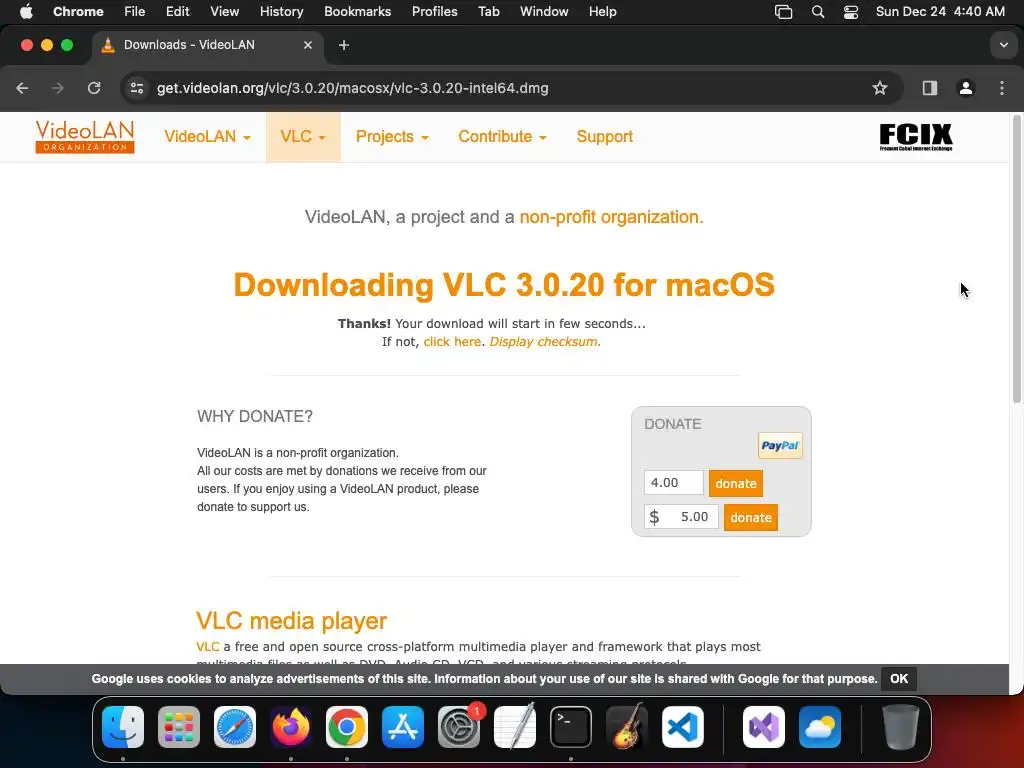Open the Trash in the Dock
The width and height of the screenshot is (1024, 768).
901,727
